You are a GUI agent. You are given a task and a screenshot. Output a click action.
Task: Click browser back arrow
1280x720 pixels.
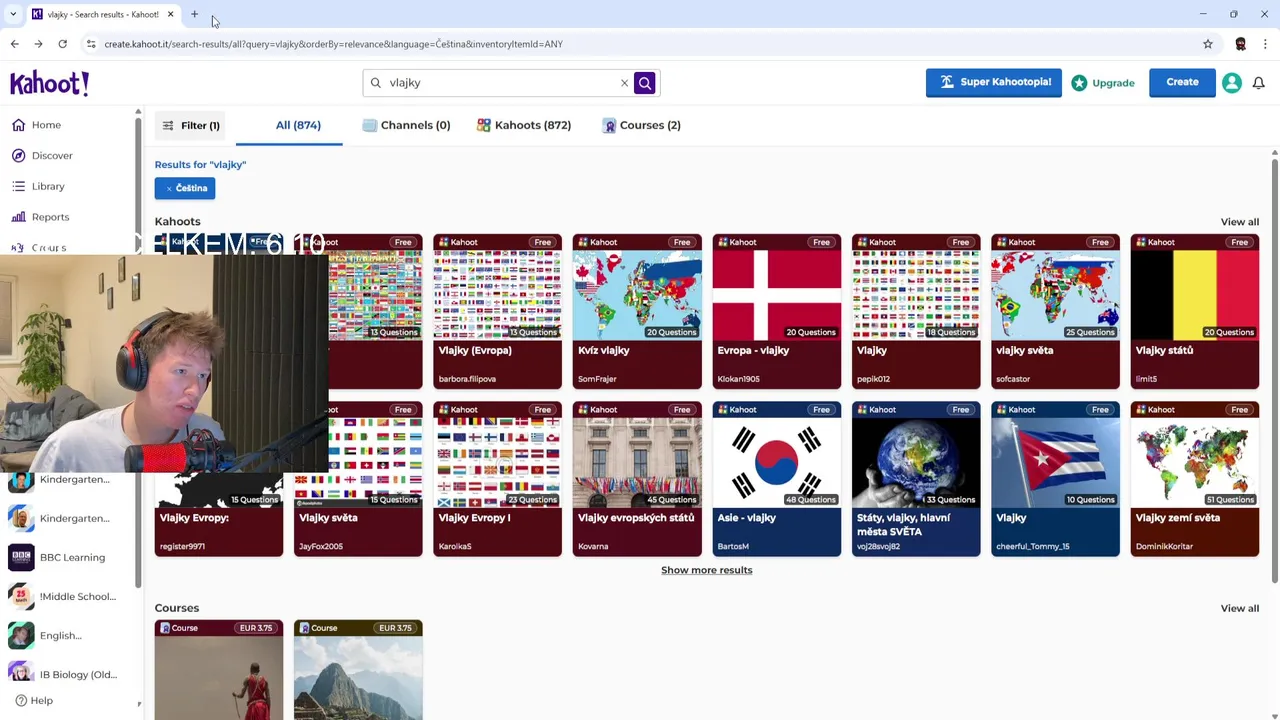click(14, 44)
